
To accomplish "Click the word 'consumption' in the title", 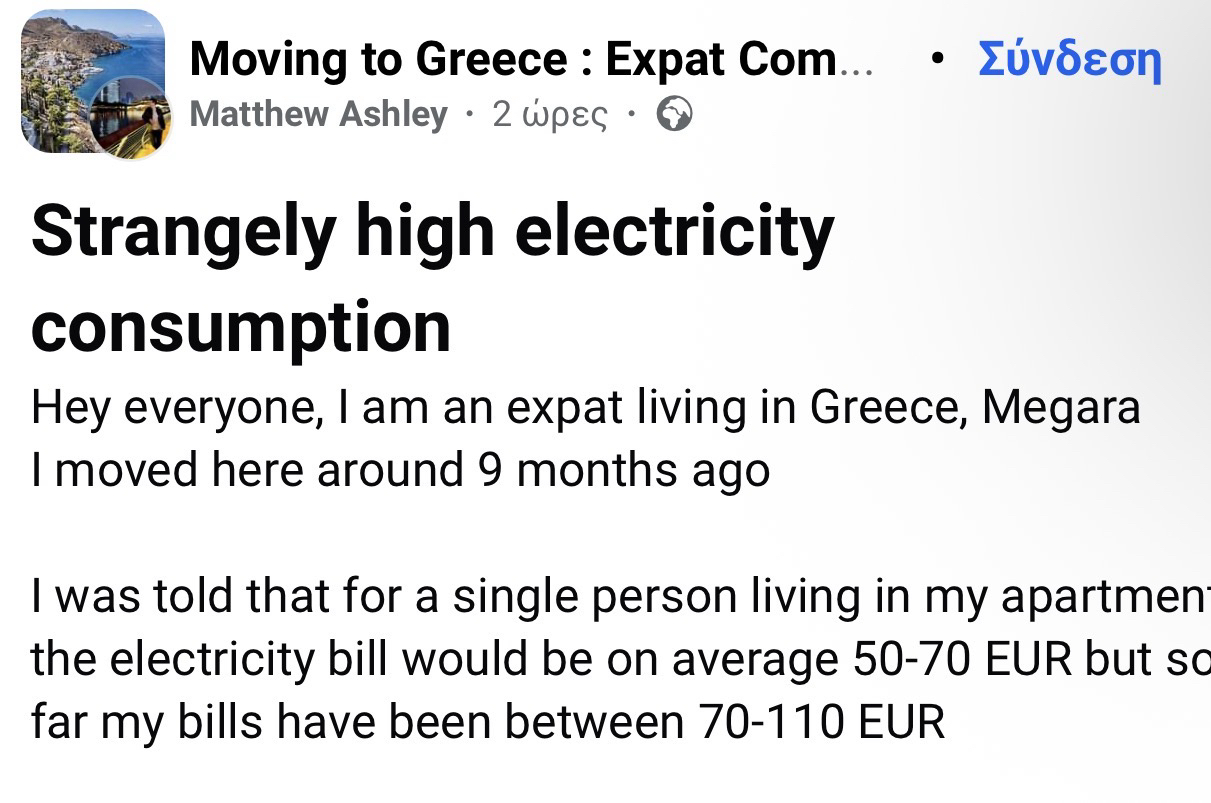I will click(241, 326).
